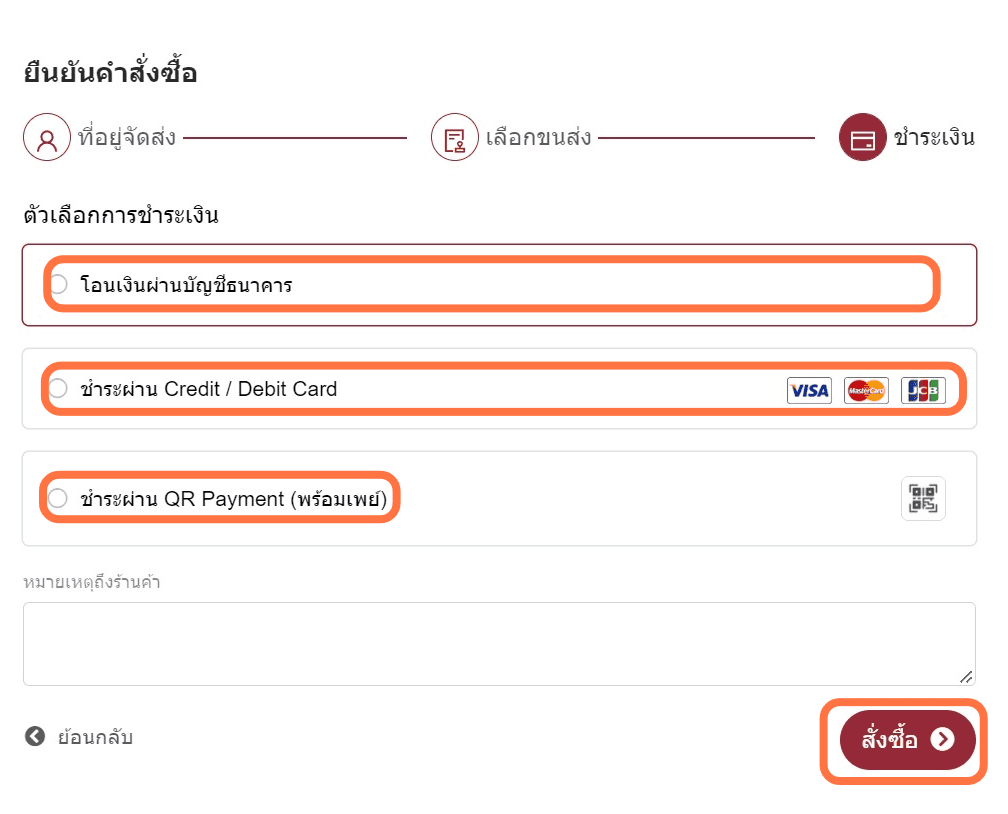Image resolution: width=1008 pixels, height=814 pixels.
Task: Select QR Payment (พร้อมเพย์) radio button
Action: tap(58, 498)
